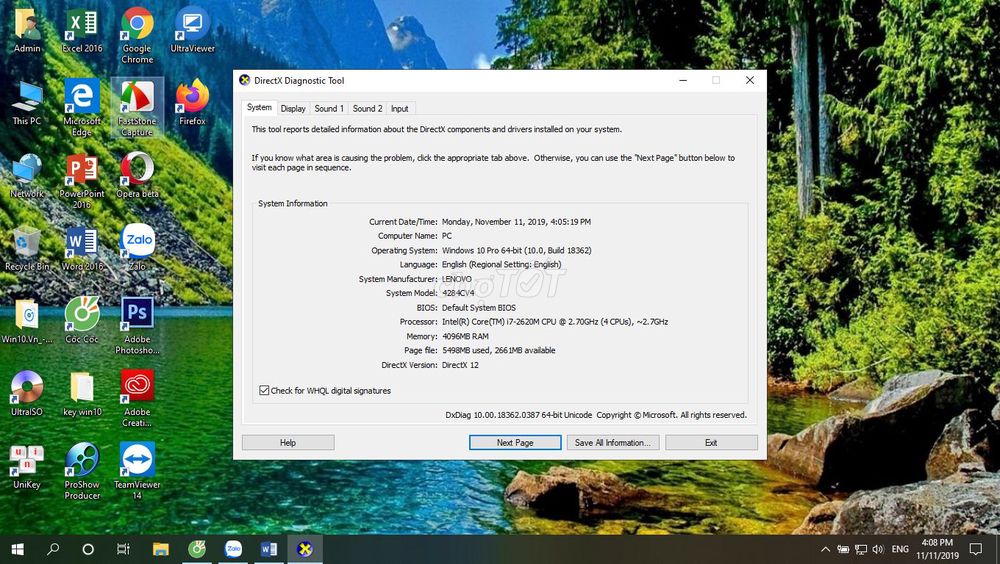Switch to Cốc Cốc taskbar button
Screen dimensions: 1000x564
click(x=197, y=549)
